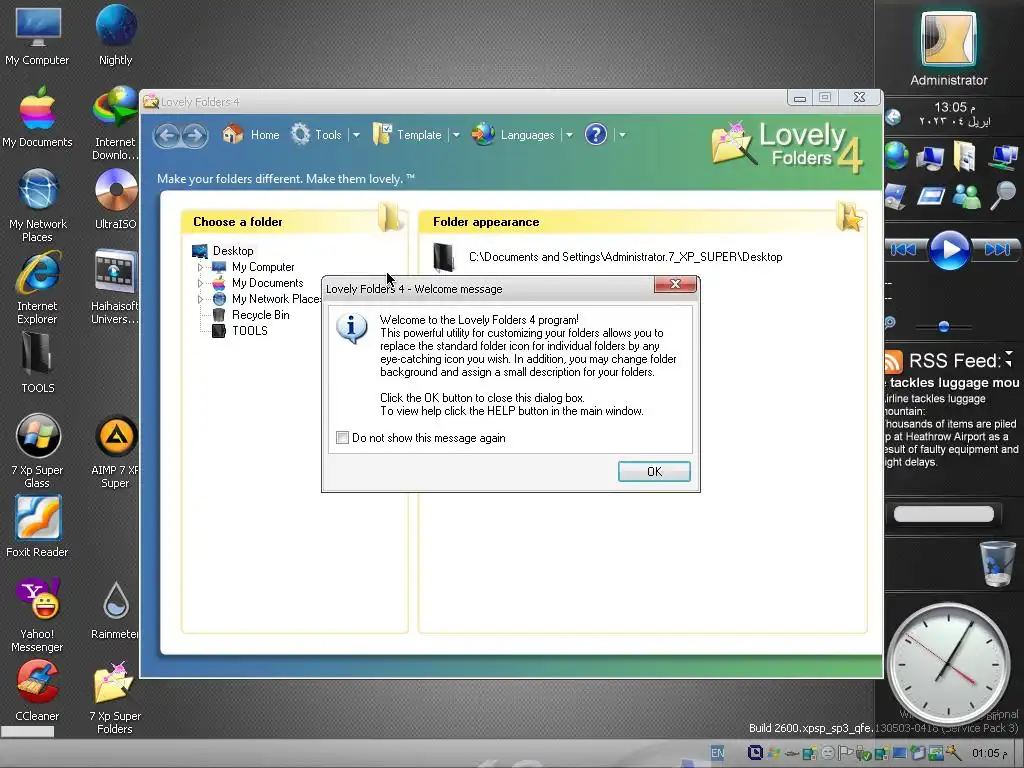Click the blue Help question mark icon
1024x768 pixels.
[596, 135]
